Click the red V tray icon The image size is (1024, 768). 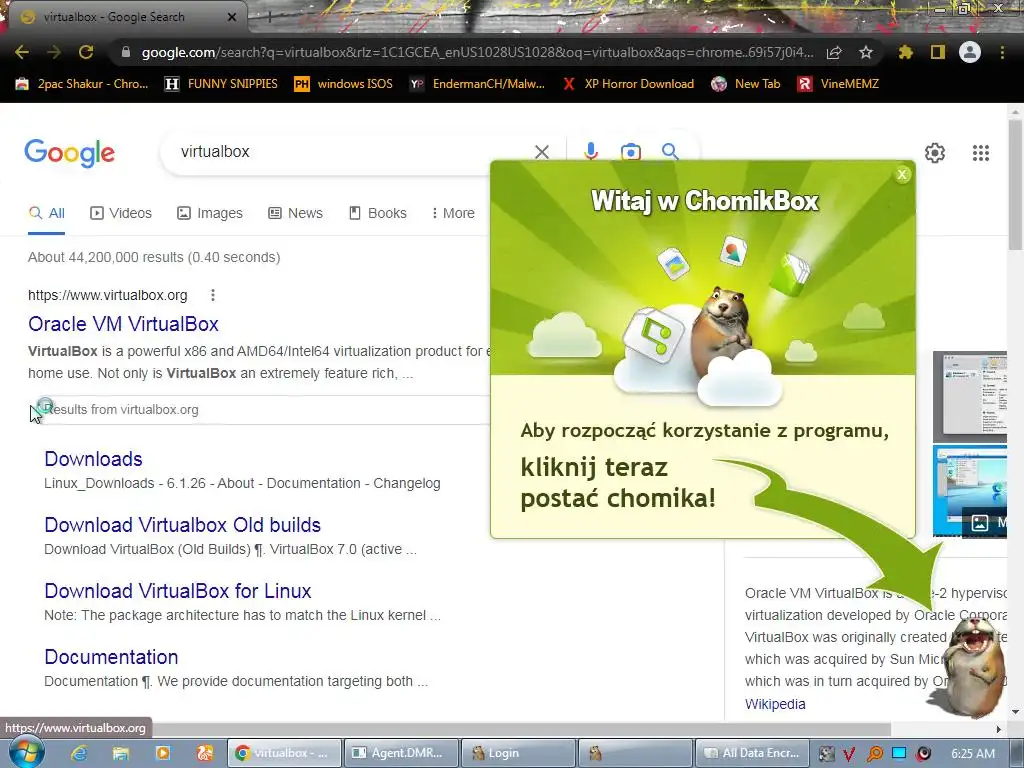849,754
